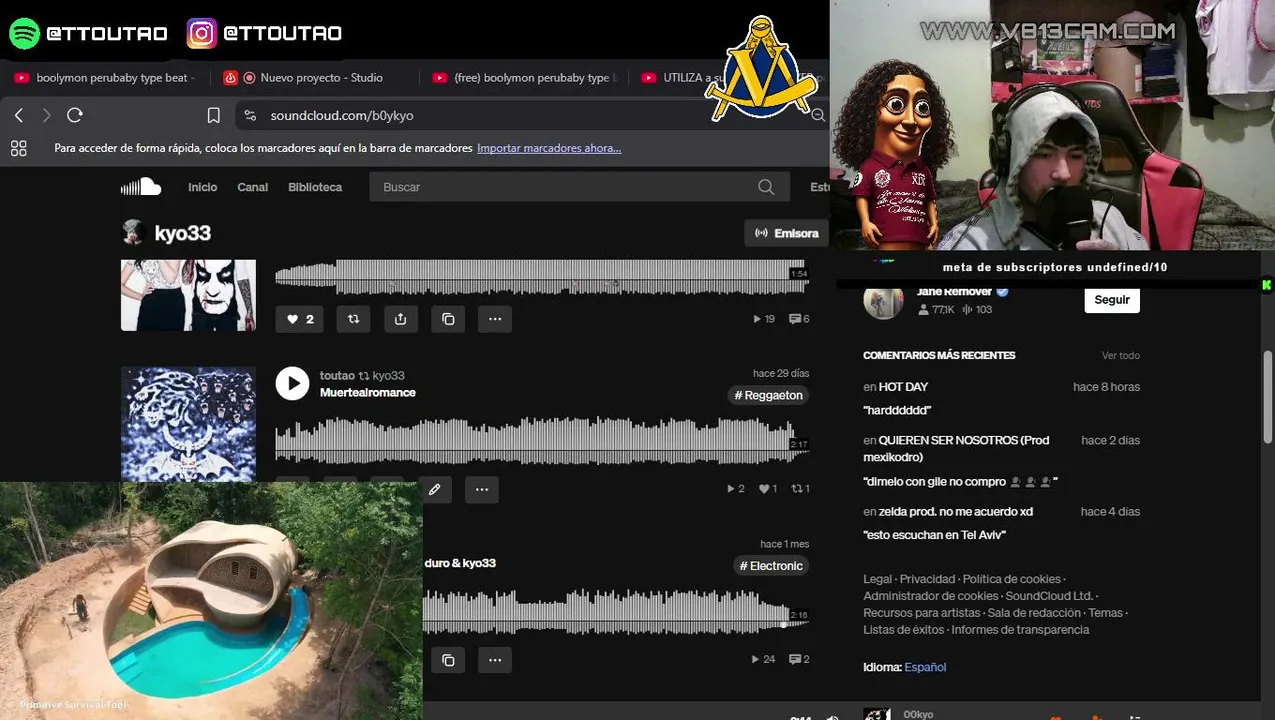Click Jane Remover's avatar

click(x=883, y=300)
